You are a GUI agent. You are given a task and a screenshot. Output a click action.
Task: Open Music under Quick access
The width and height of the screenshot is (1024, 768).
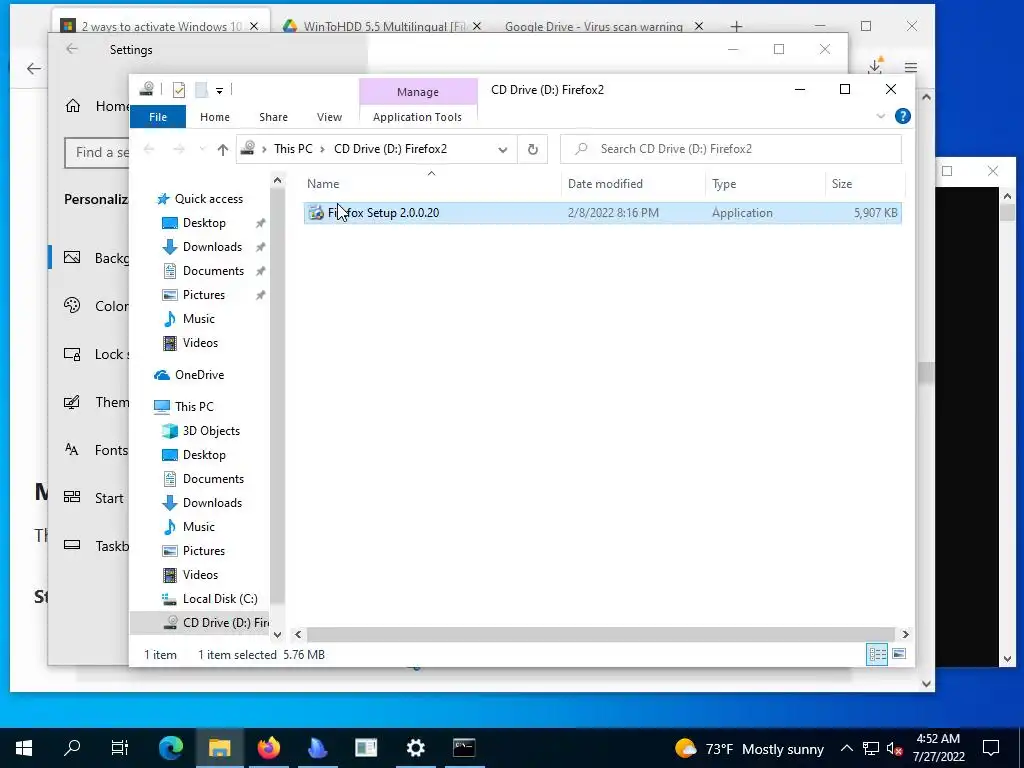tap(199, 319)
